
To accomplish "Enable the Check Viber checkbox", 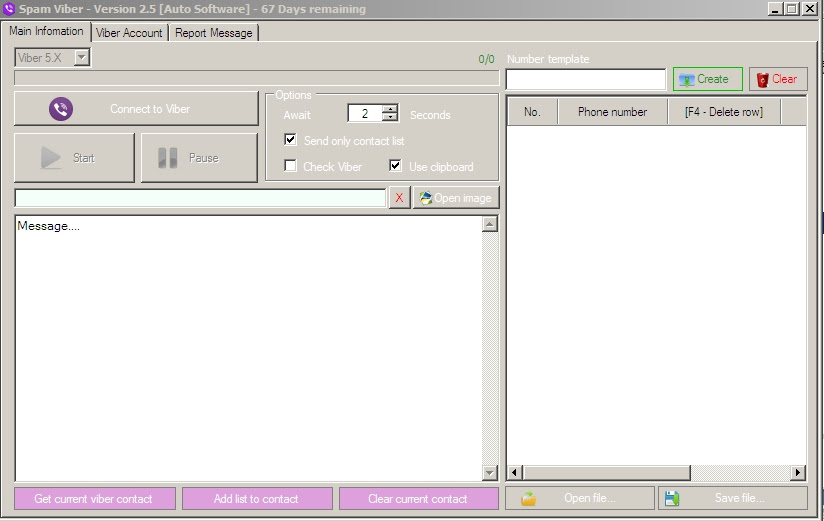I will tap(290, 166).
